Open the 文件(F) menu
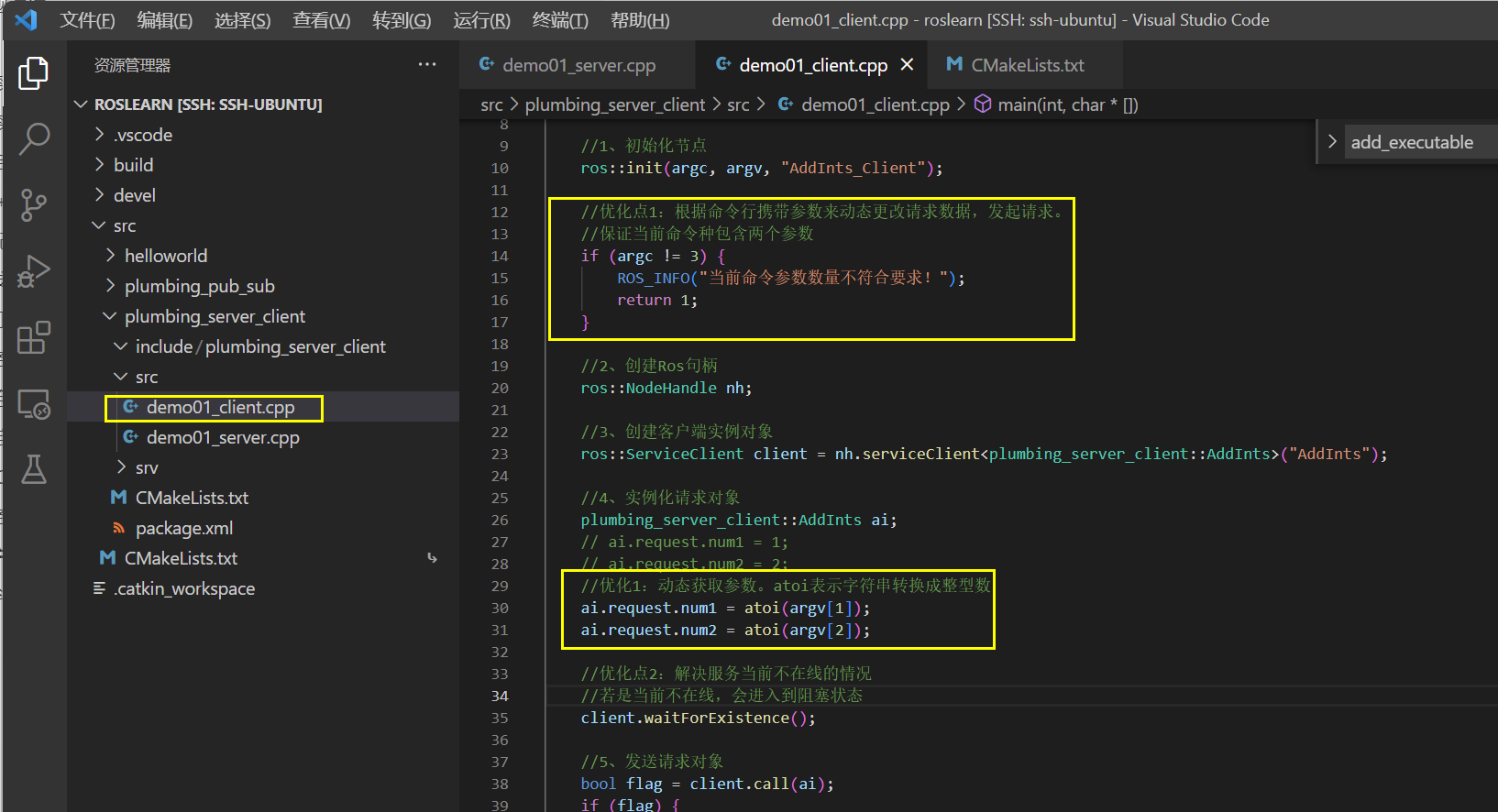This screenshot has width=1498, height=812. (87, 20)
